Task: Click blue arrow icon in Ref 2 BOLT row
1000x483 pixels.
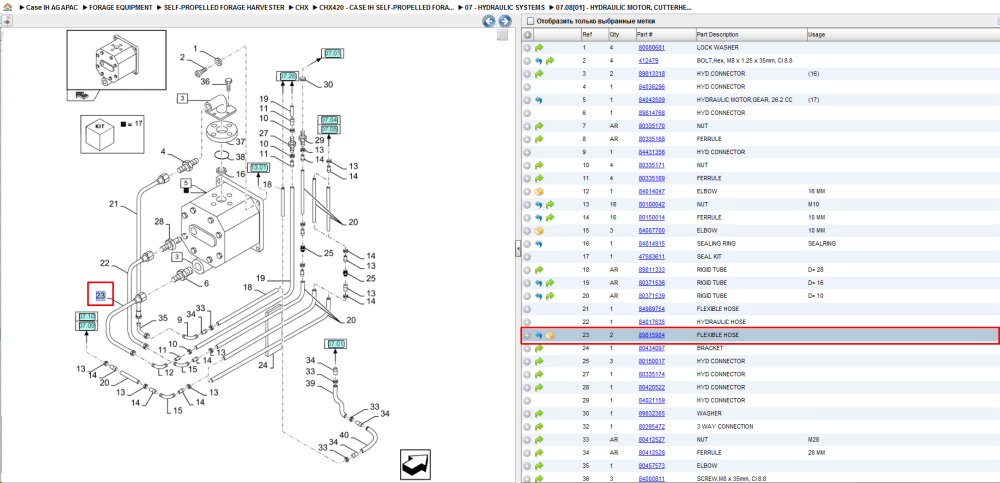Action: click(539, 61)
